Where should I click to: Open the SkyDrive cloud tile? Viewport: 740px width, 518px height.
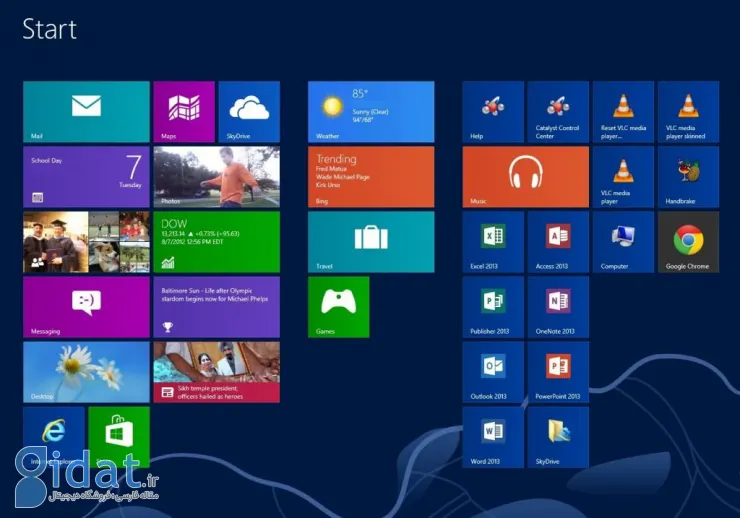249,112
